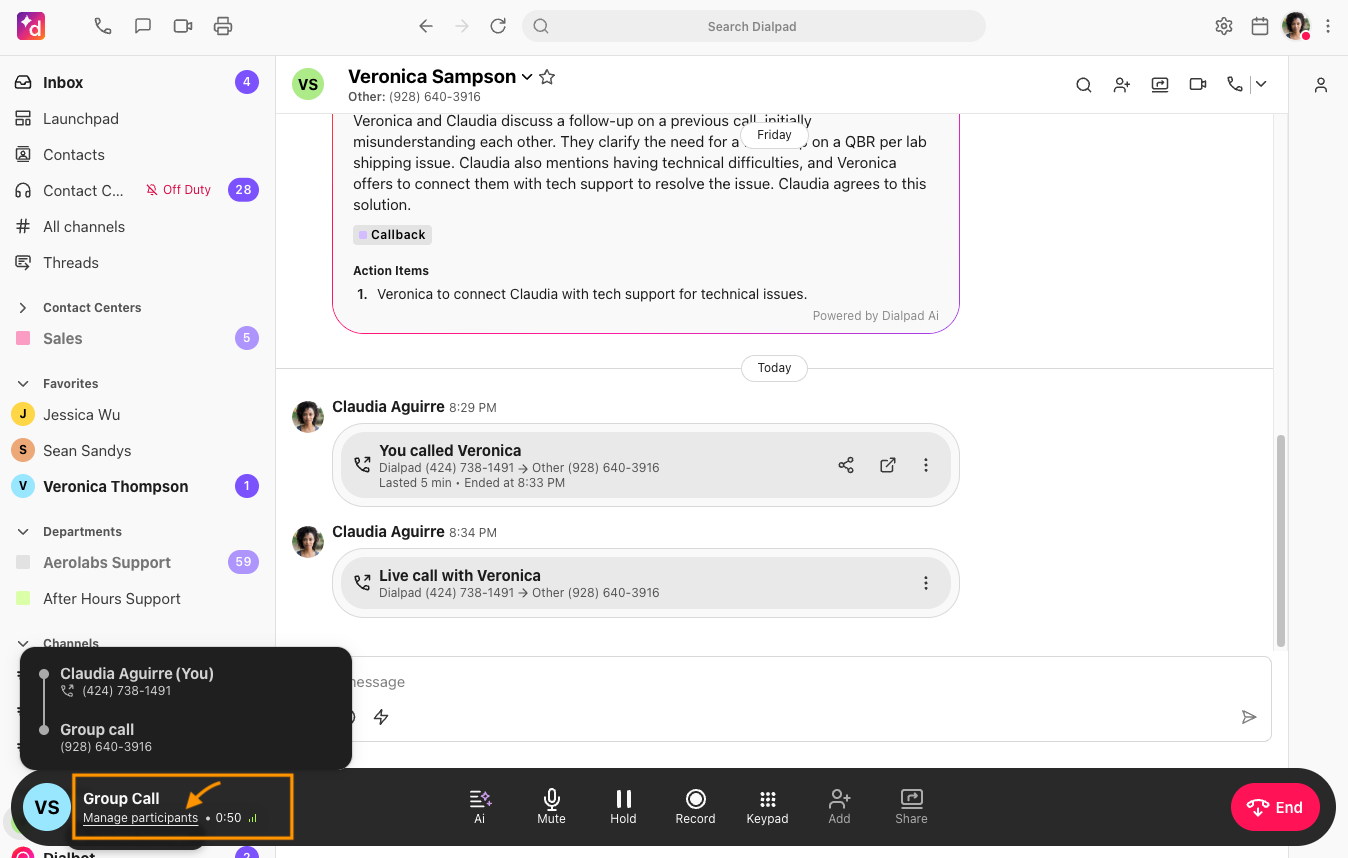Collapse the Channels section
Viewport: 1348px width, 858px height.
tap(23, 643)
